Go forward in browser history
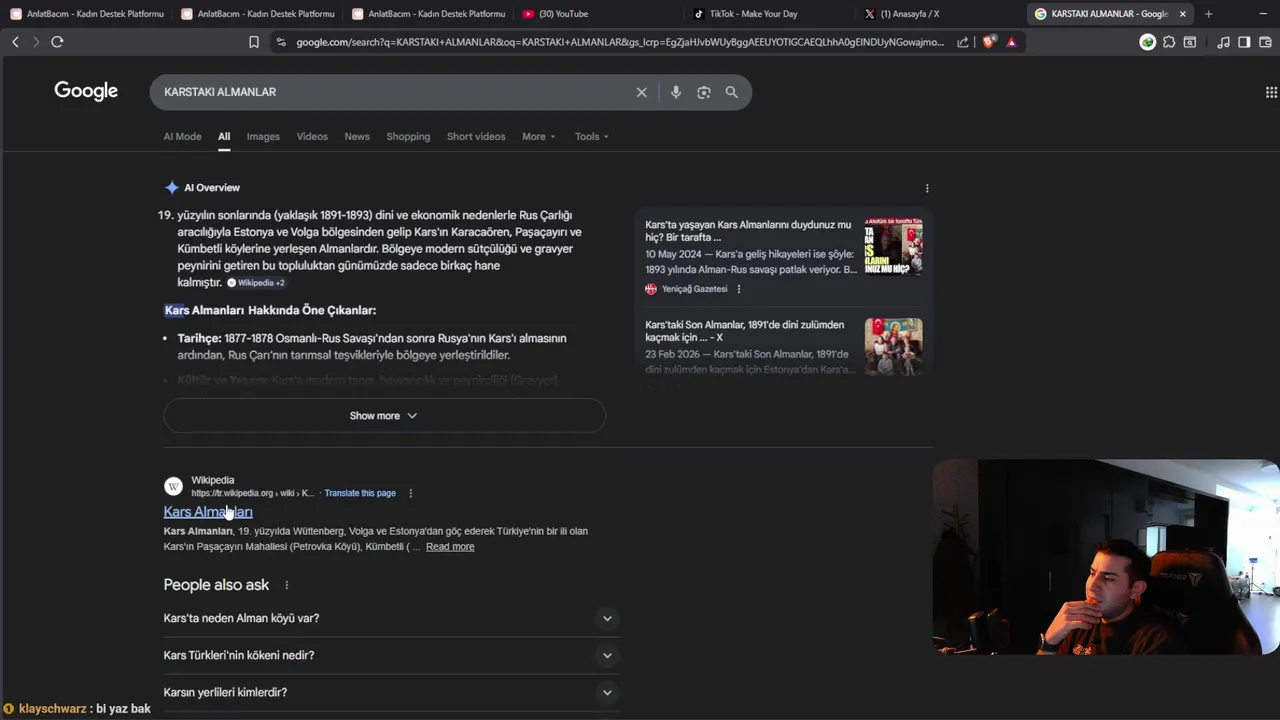Image resolution: width=1280 pixels, height=720 pixels. coord(36,42)
